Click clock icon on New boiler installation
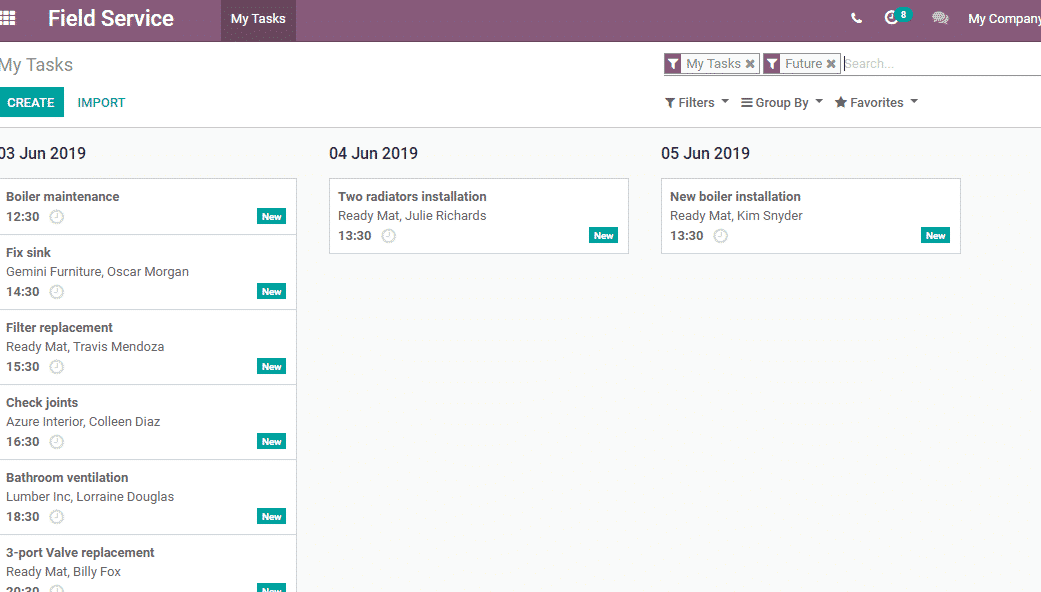Viewport: 1041px width, 592px height. (x=721, y=236)
